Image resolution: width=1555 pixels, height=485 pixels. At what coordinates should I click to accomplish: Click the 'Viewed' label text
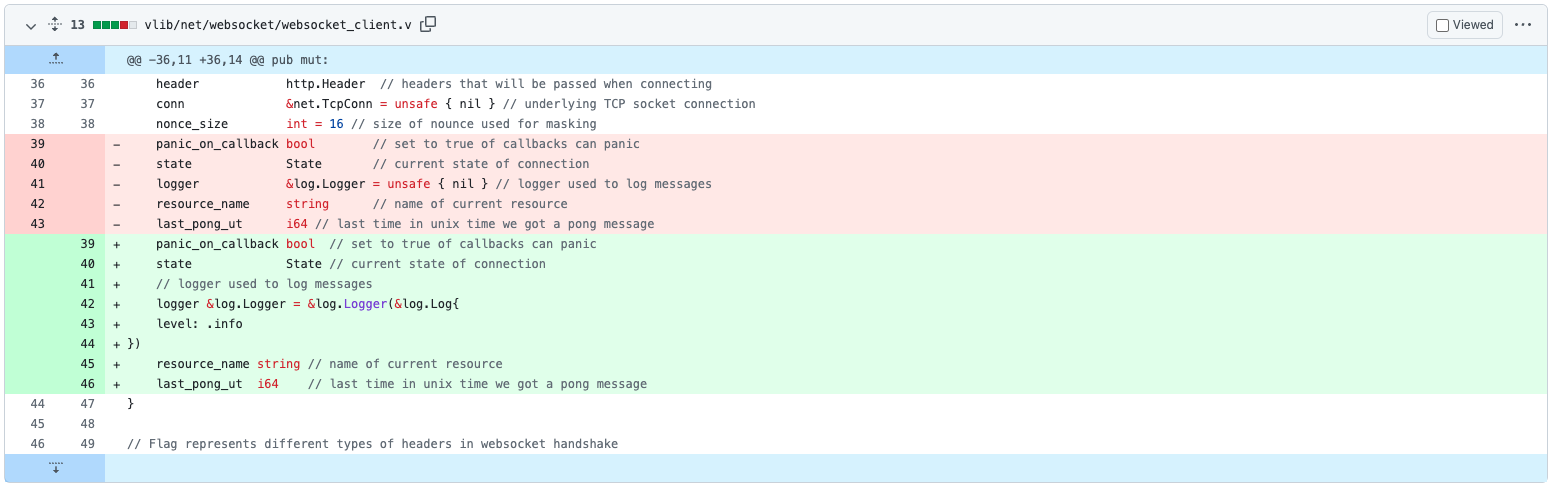coord(1473,25)
